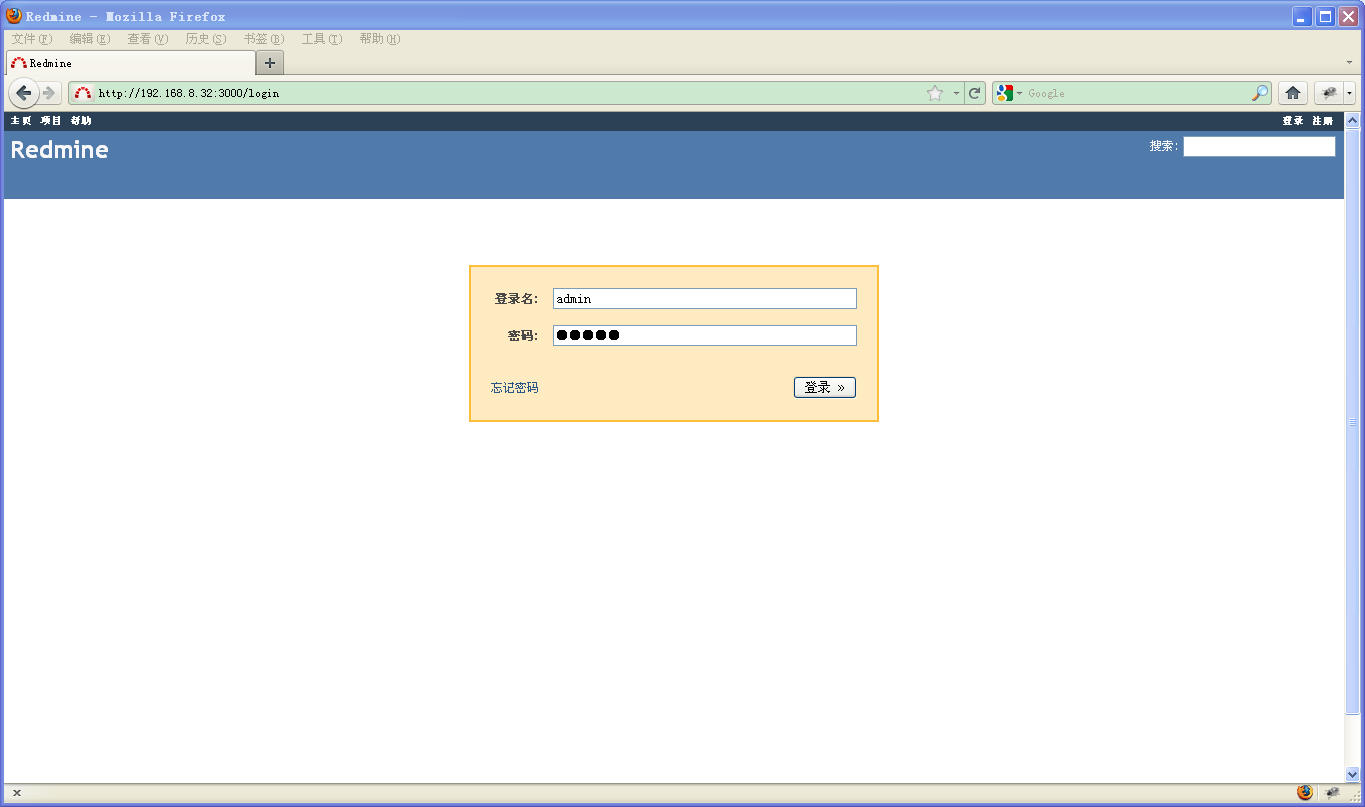This screenshot has width=1365, height=807.
Task: Open new tab with plus button
Action: 270,63
